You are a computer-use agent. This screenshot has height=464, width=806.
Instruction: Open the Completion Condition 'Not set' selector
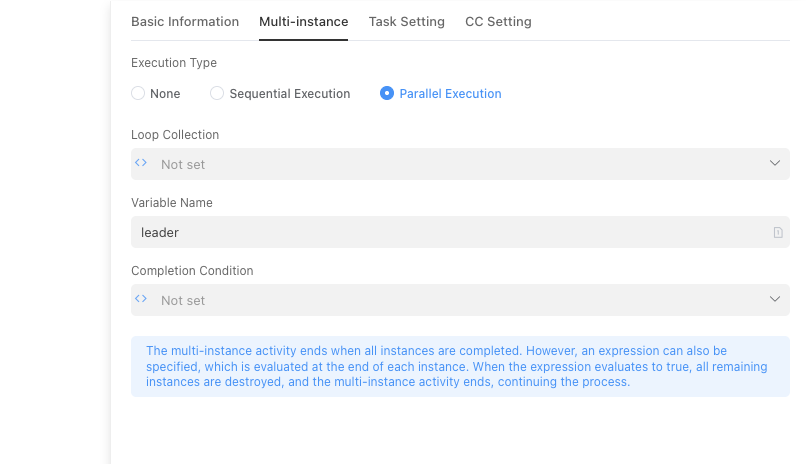450,300
